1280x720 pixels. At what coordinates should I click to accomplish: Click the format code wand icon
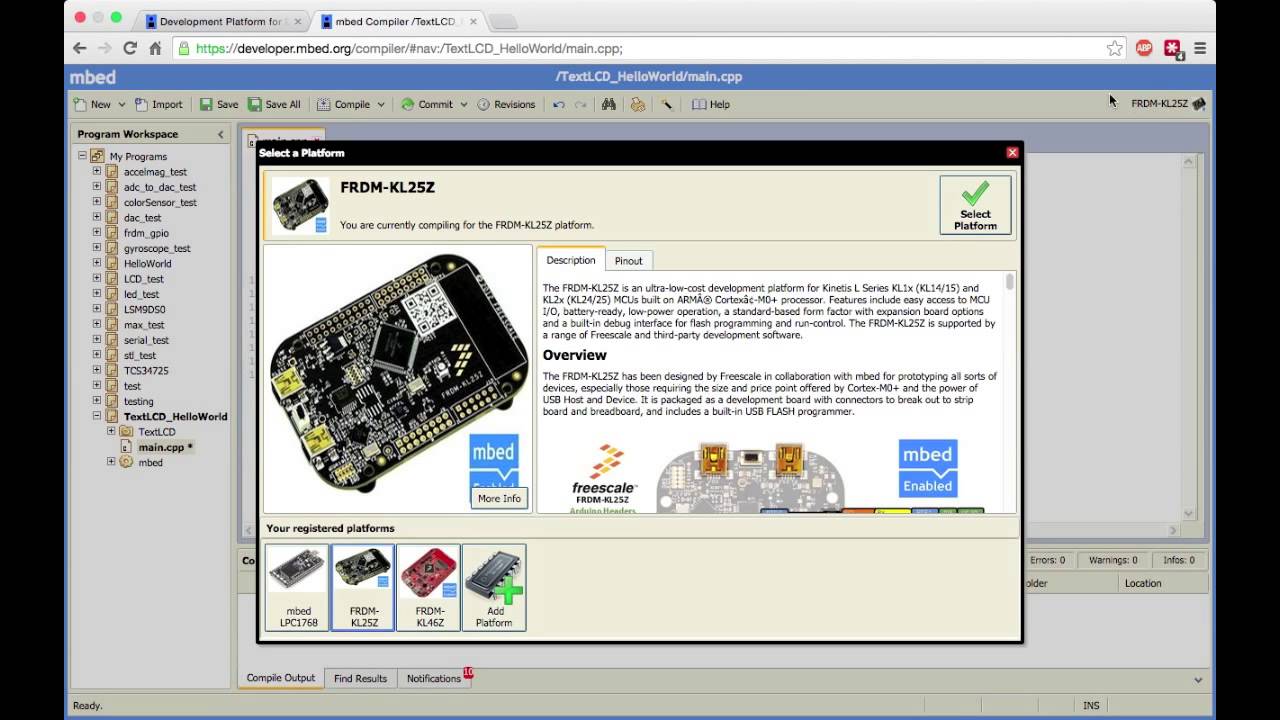(x=666, y=104)
